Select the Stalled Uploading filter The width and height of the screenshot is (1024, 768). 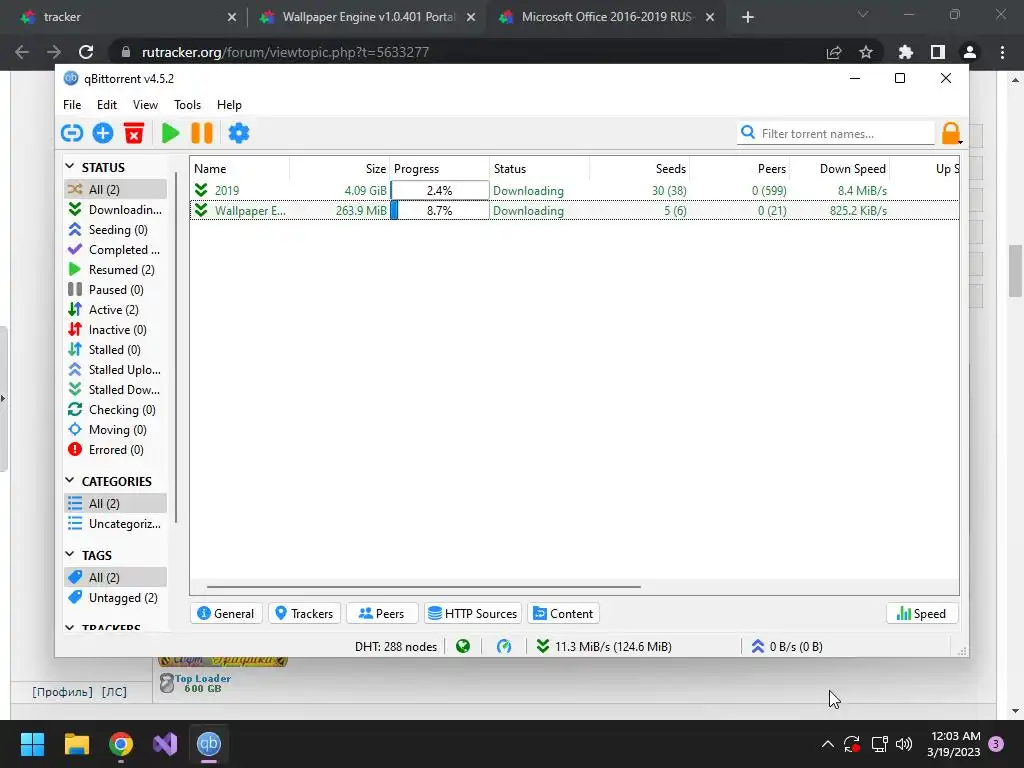(116, 370)
